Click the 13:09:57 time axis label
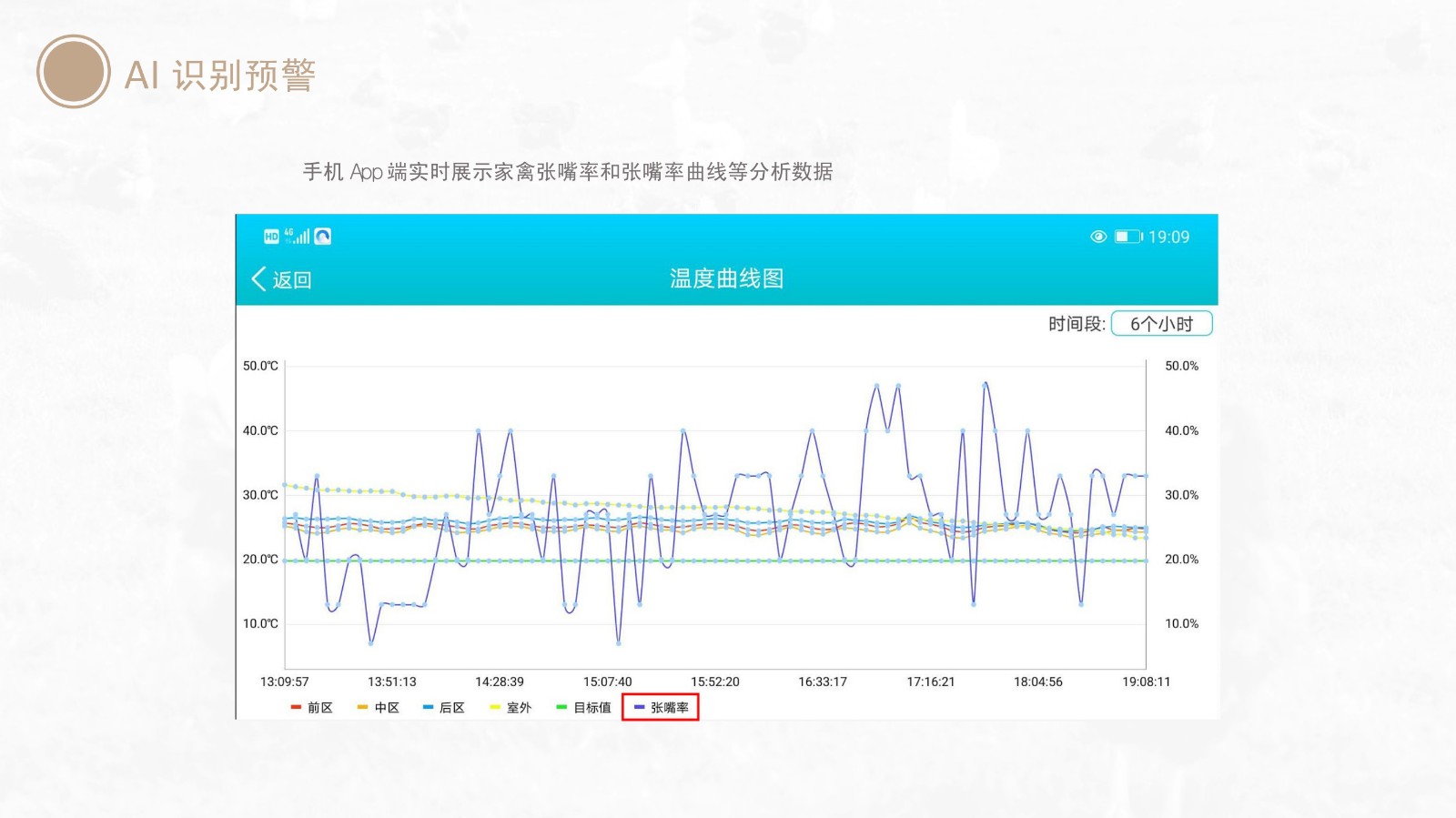 coord(284,682)
